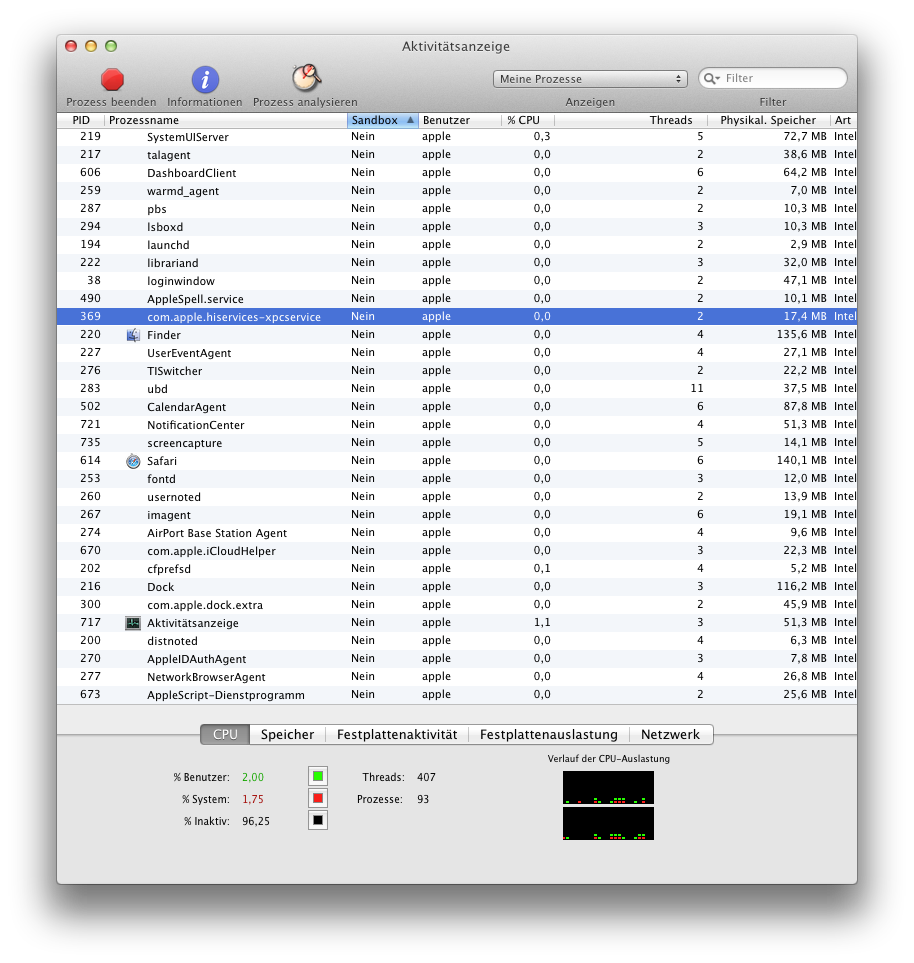Click the red Prozess beenden stop icon
Screen dimensions: 914x963
pos(112,79)
